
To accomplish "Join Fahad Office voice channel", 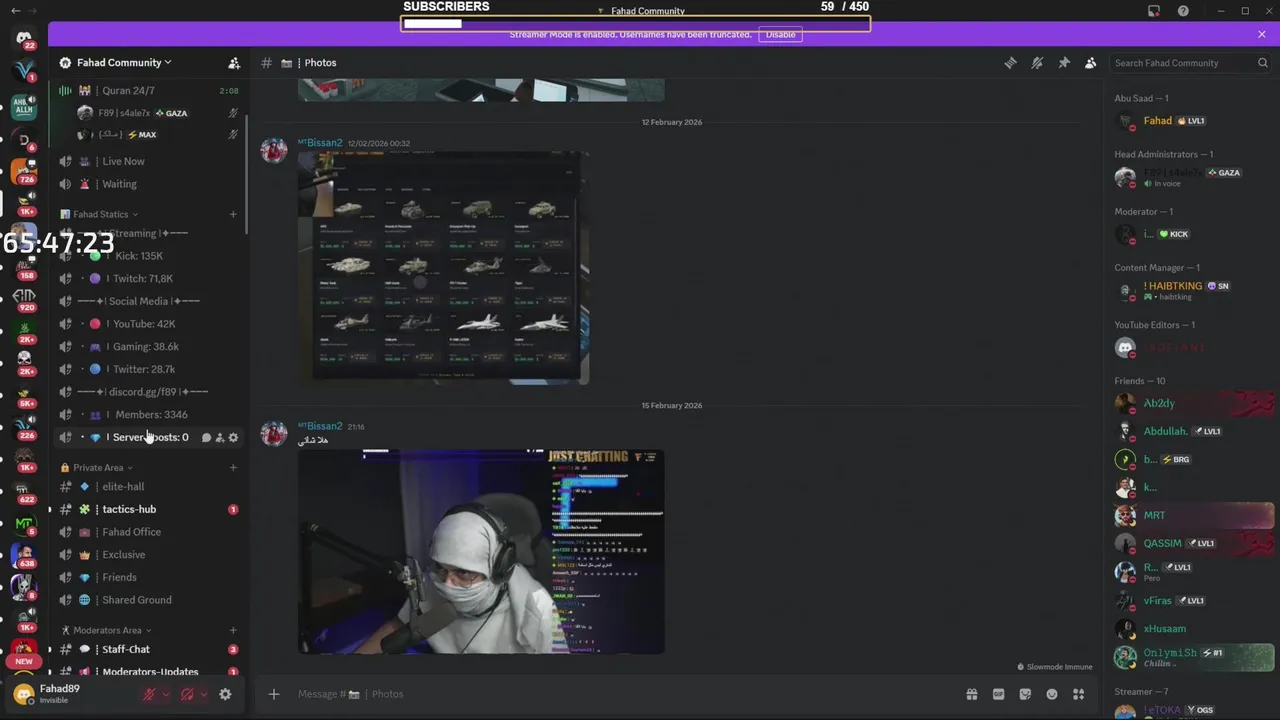I will click(x=148, y=532).
